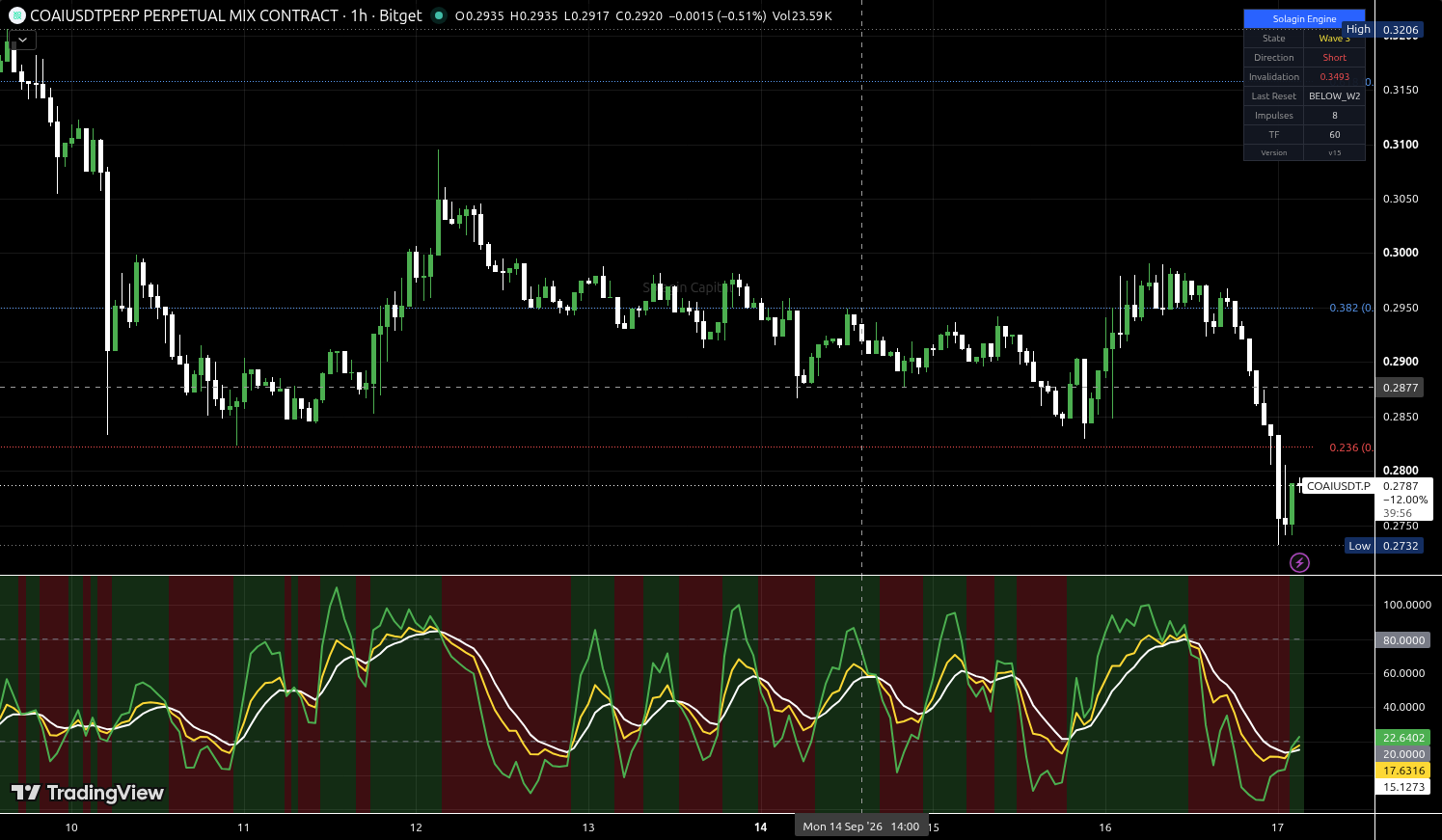Click the red 'Short' direction value
1442x840 pixels.
click(1334, 58)
